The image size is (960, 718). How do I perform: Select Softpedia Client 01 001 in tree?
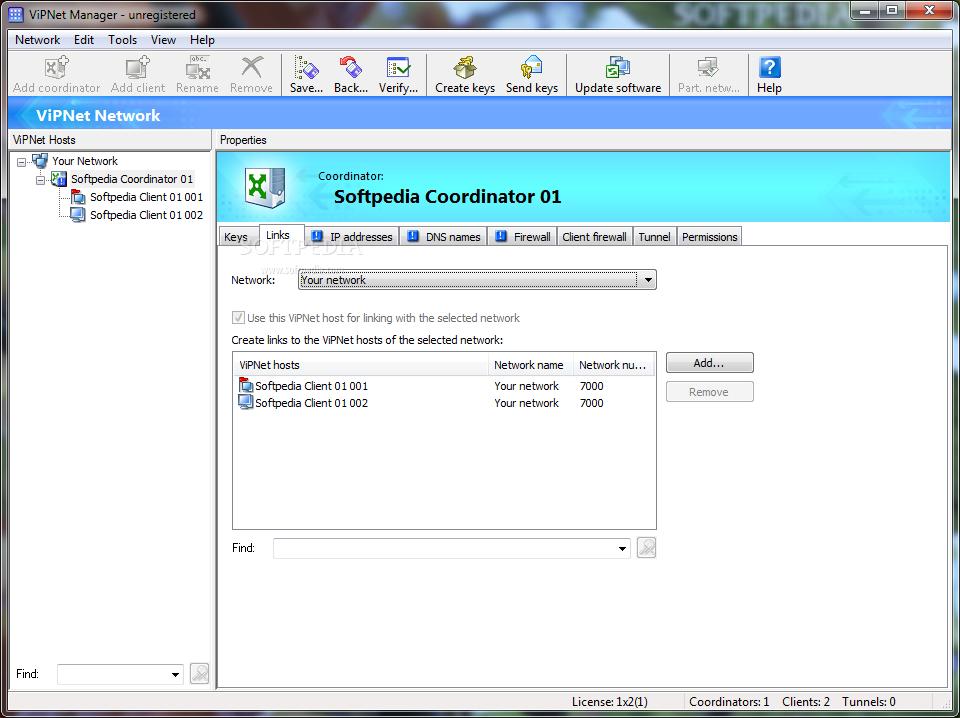tap(146, 197)
